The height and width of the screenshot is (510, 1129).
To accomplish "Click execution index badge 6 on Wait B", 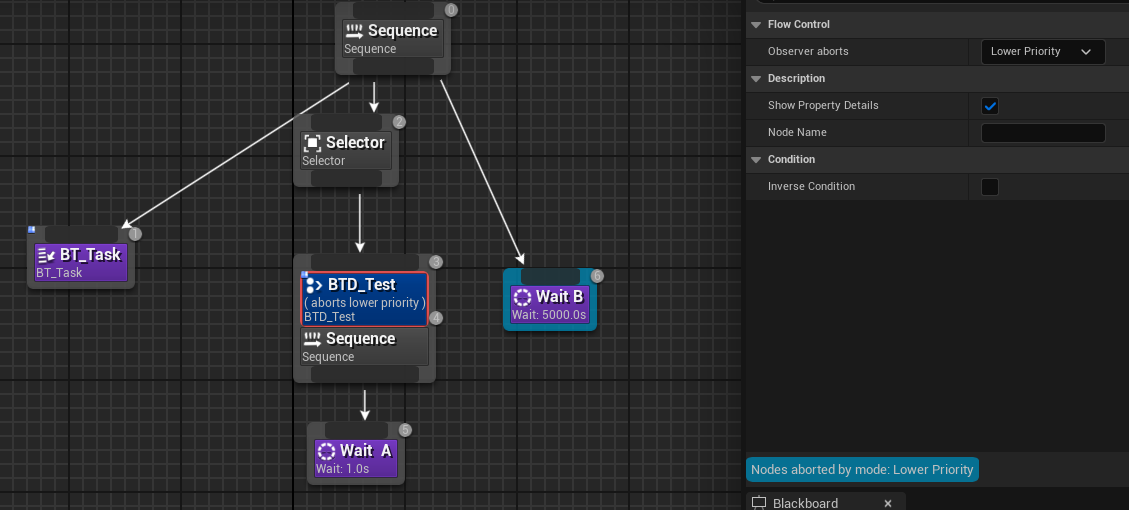I will pyautogui.click(x=597, y=276).
